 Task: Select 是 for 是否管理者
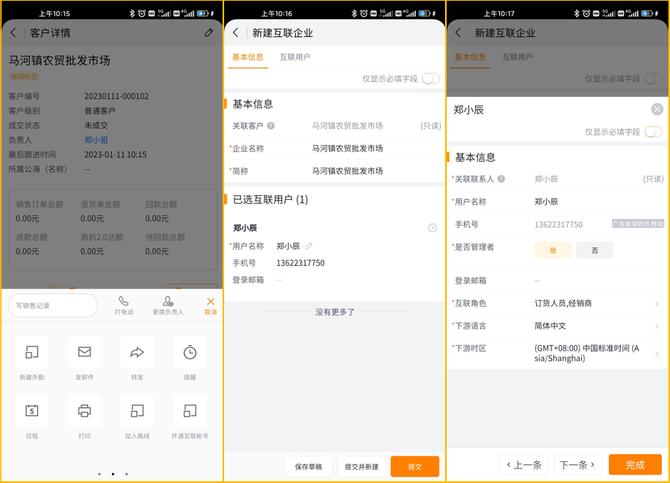552,250
